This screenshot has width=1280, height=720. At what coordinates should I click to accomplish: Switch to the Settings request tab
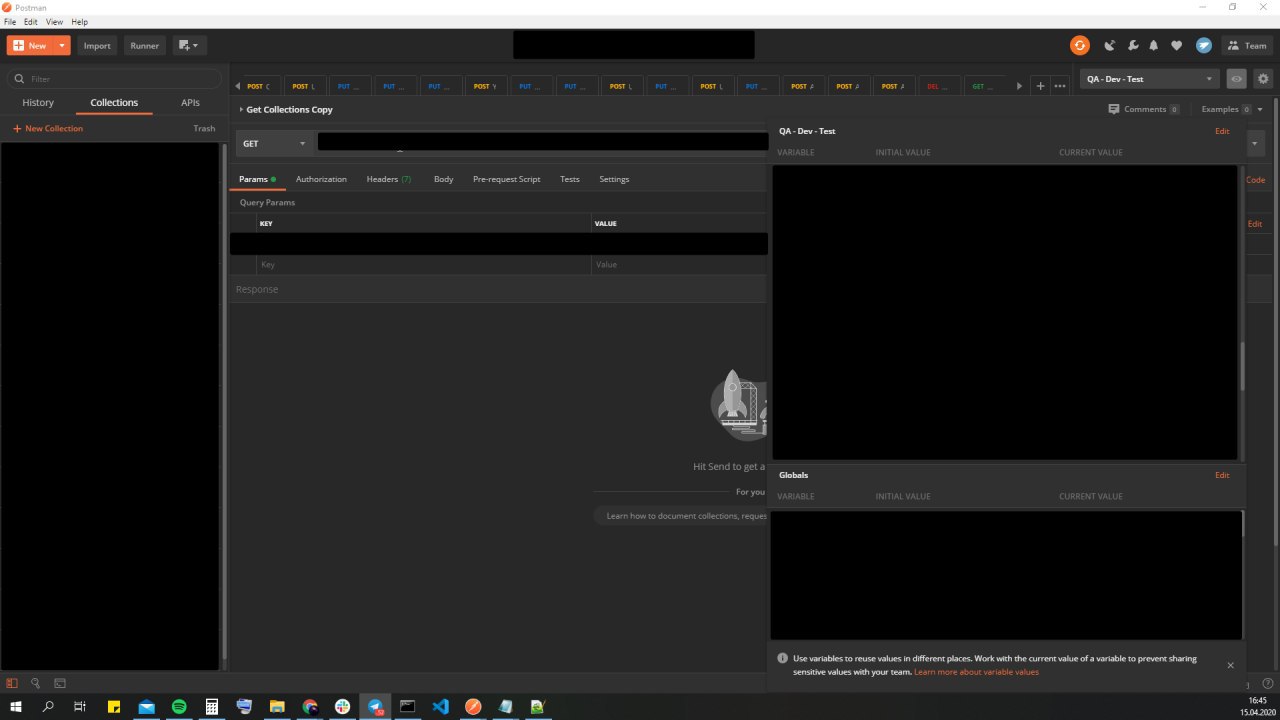pyautogui.click(x=614, y=179)
